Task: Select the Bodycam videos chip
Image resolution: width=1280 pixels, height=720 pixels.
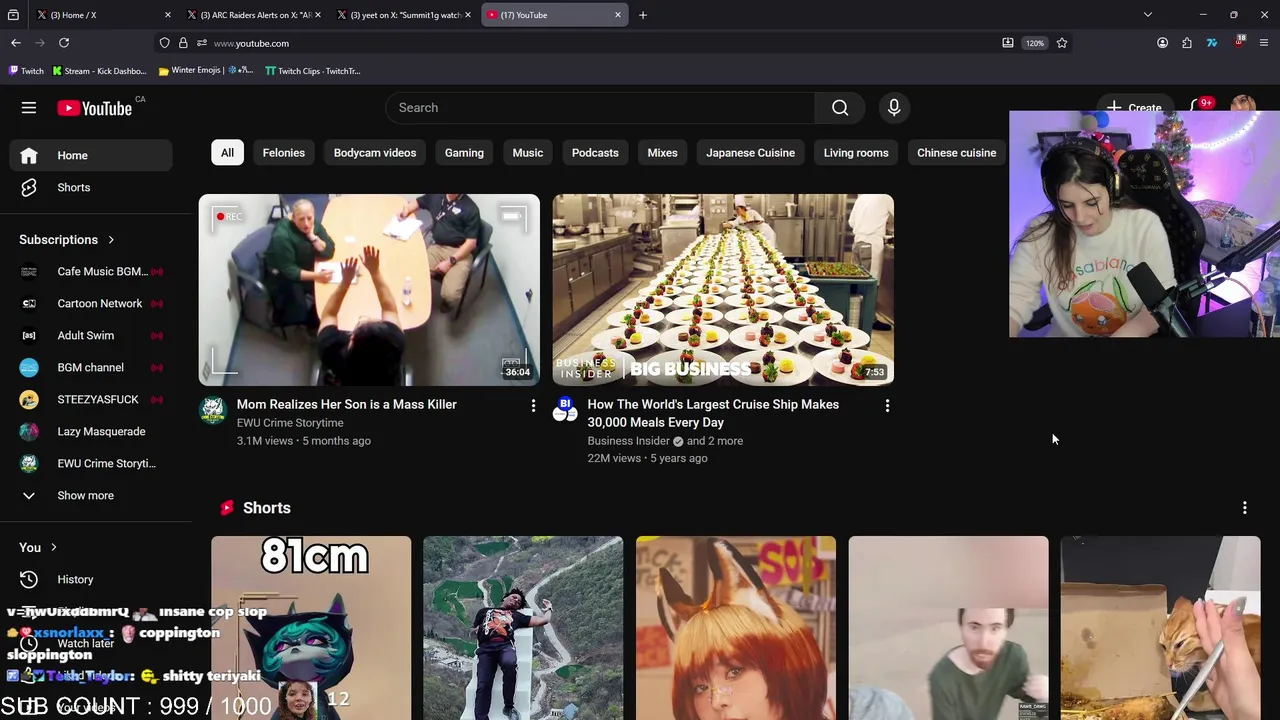Action: 375,153
